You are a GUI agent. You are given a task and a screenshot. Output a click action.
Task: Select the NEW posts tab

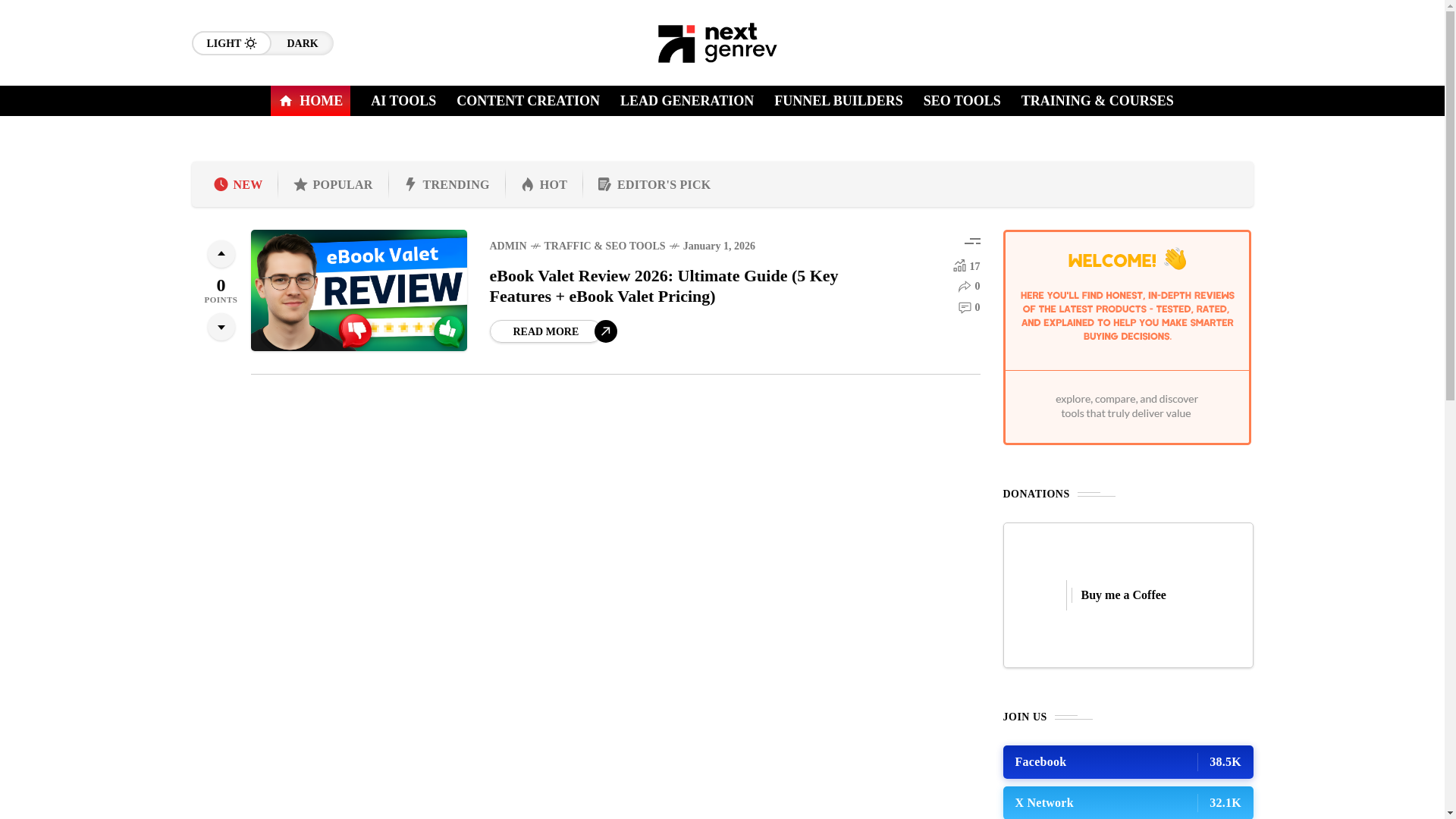238,184
